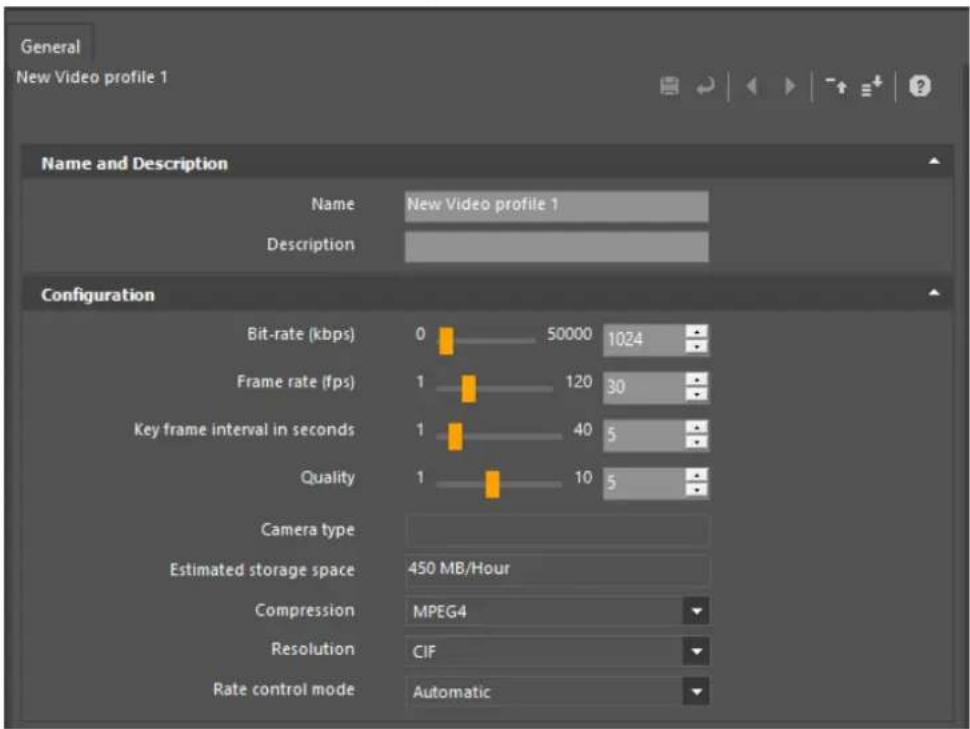The height and width of the screenshot is (729, 970).
Task: Collapse the Name and Description section
Action: (x=934, y=162)
